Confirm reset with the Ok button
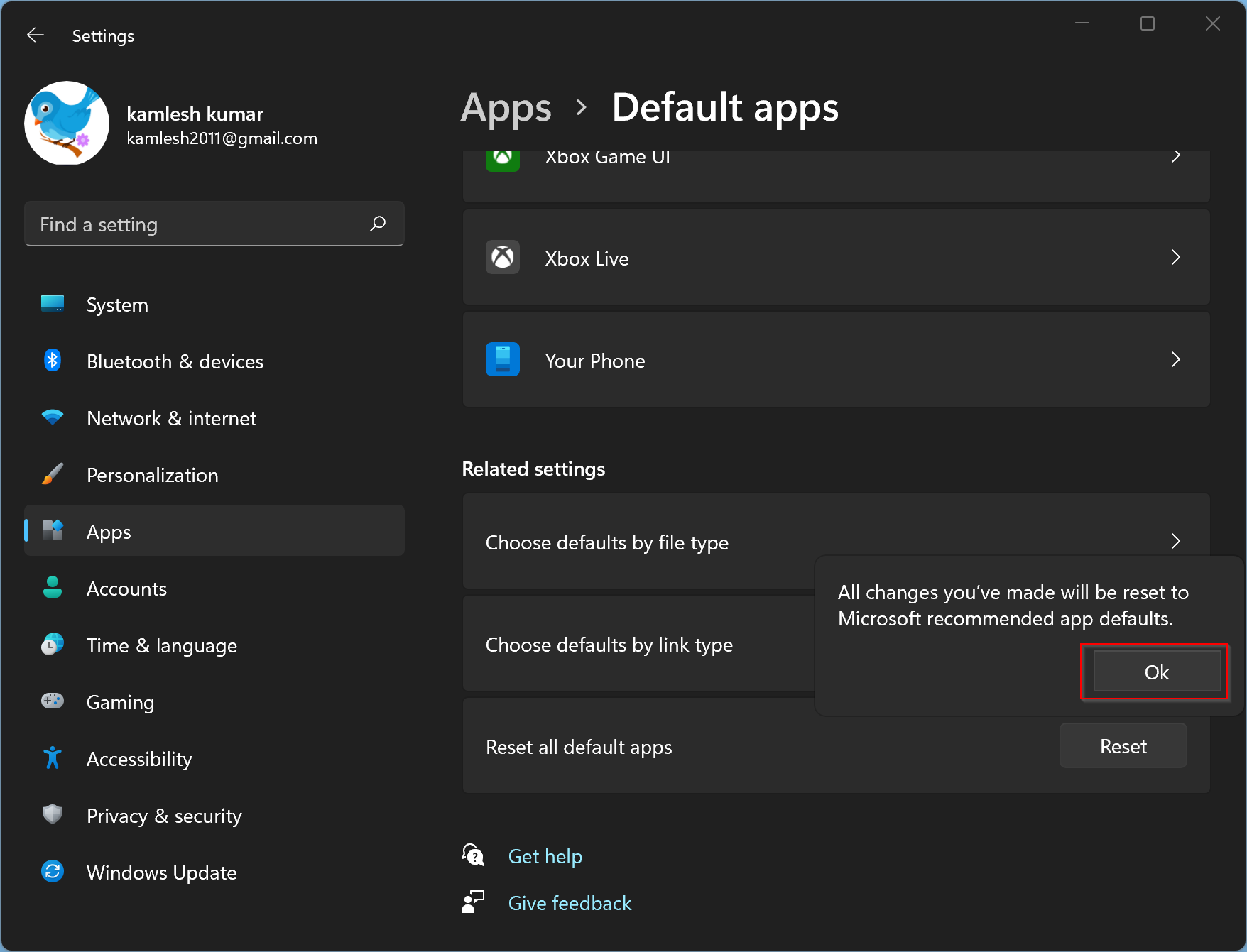Screen dimensions: 1247x952 (x=1157, y=672)
